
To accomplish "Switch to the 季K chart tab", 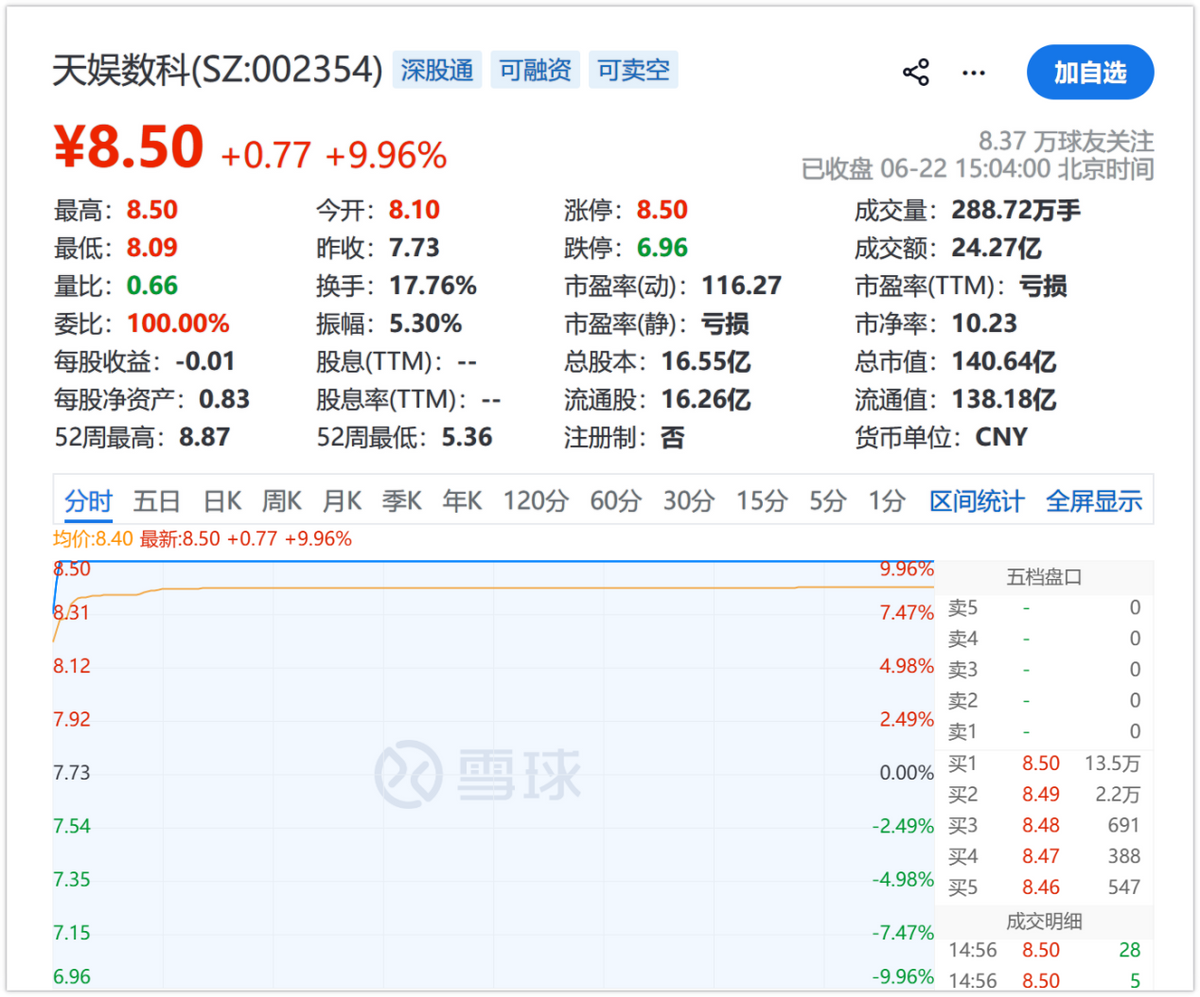I will pos(402,501).
